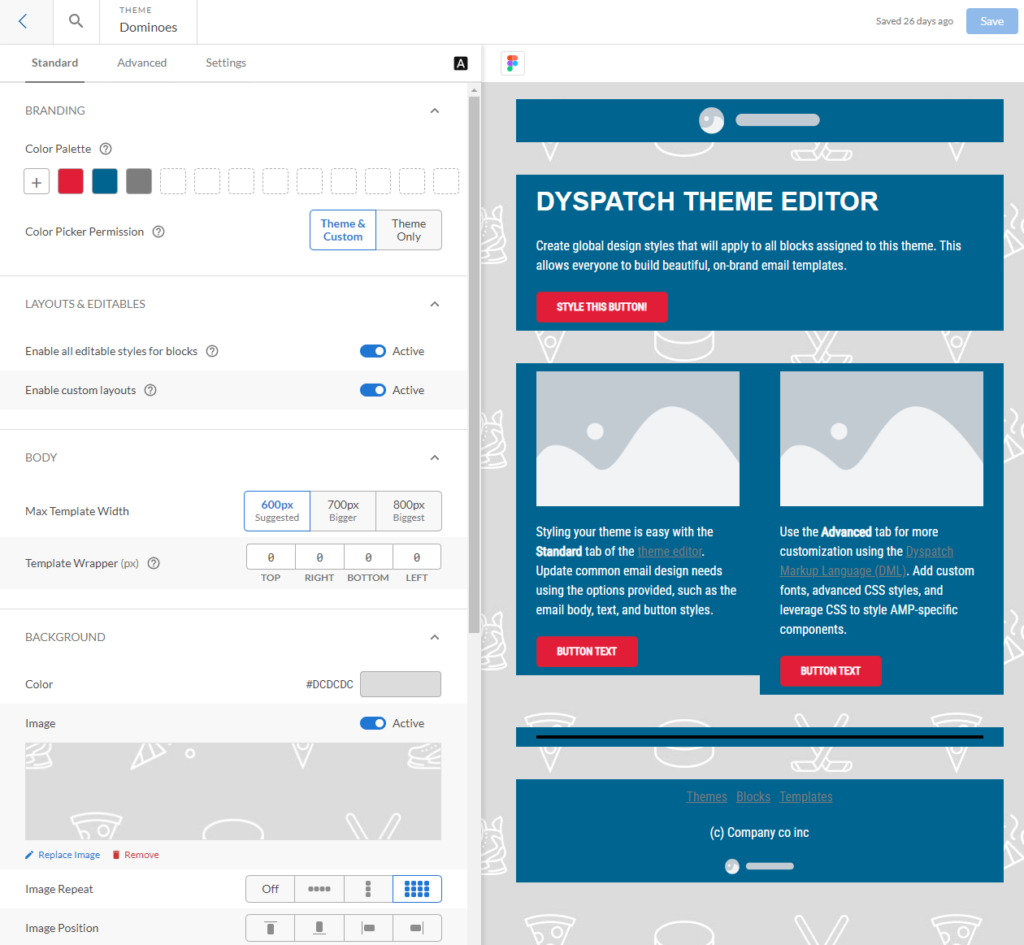This screenshot has height=945, width=1024.
Task: Set Image Position to left
Action: [368, 928]
